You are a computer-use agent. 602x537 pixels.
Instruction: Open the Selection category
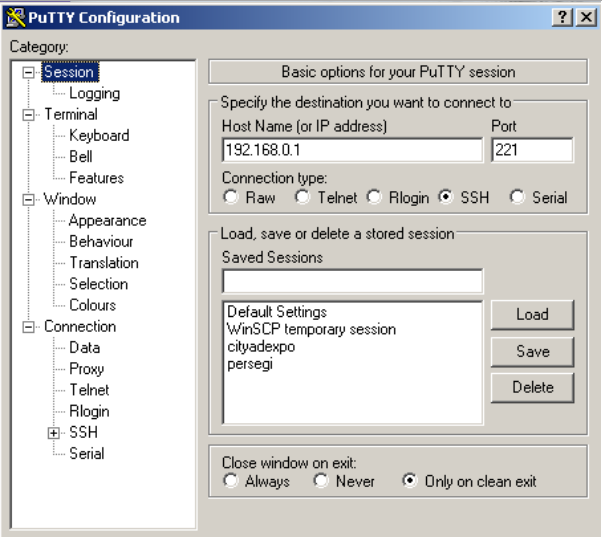[x=98, y=284]
